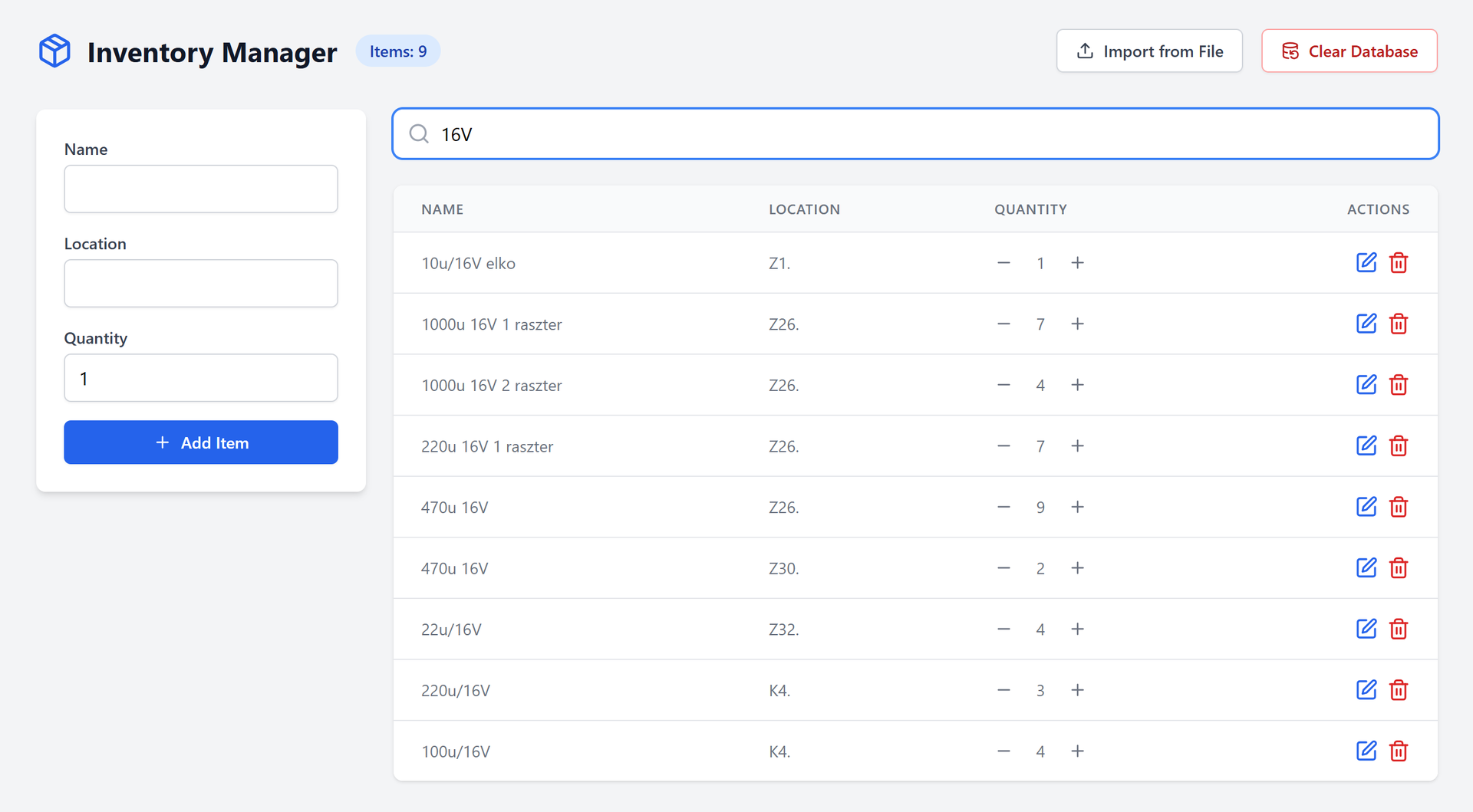This screenshot has height=812, width=1473.
Task: Click the magnifier icon in the search bar
Action: coord(419,134)
